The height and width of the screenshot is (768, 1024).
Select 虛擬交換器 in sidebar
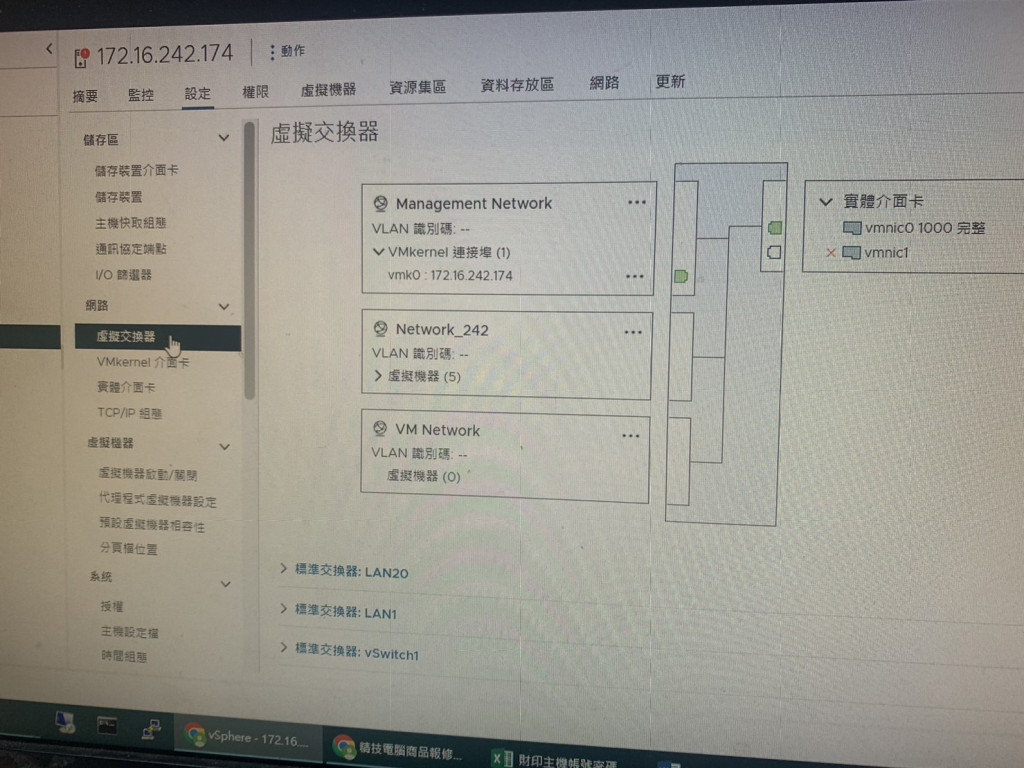[157, 337]
